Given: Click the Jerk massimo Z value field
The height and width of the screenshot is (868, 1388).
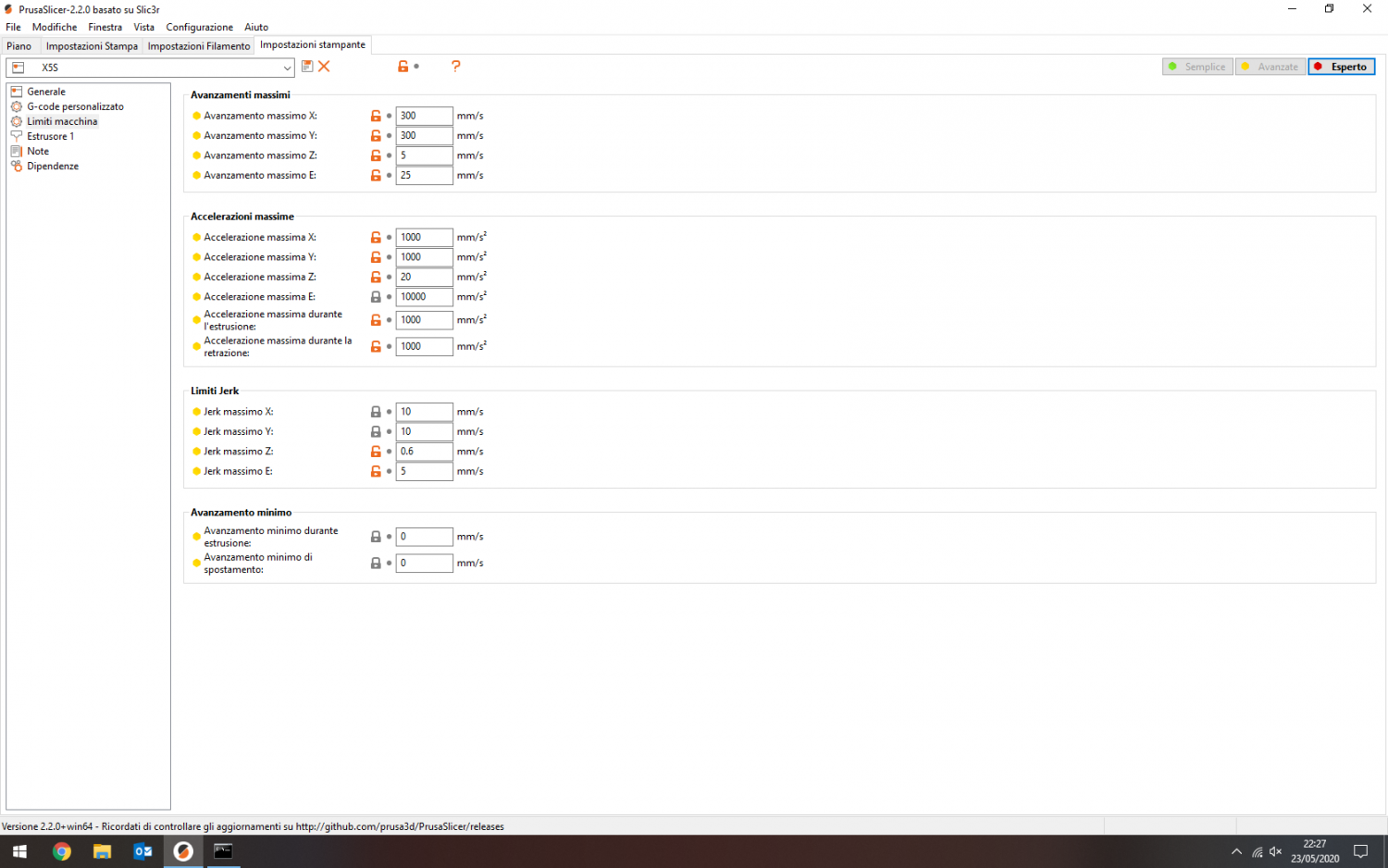Looking at the screenshot, I should [x=425, y=452].
